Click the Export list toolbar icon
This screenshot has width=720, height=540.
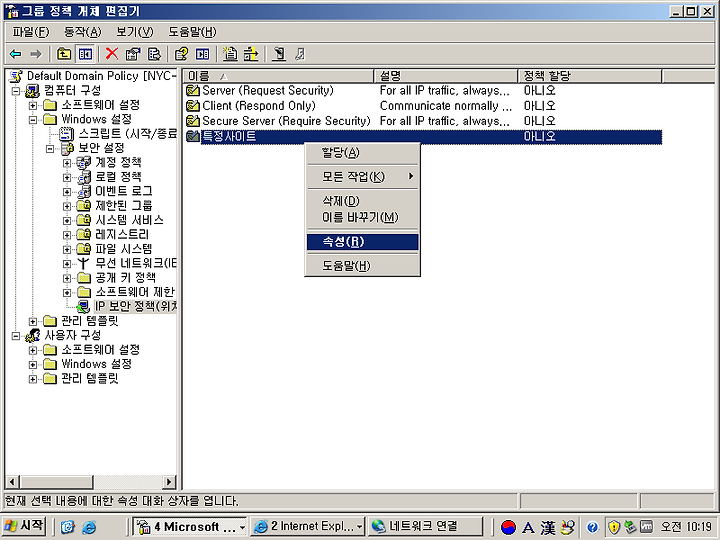(x=154, y=54)
